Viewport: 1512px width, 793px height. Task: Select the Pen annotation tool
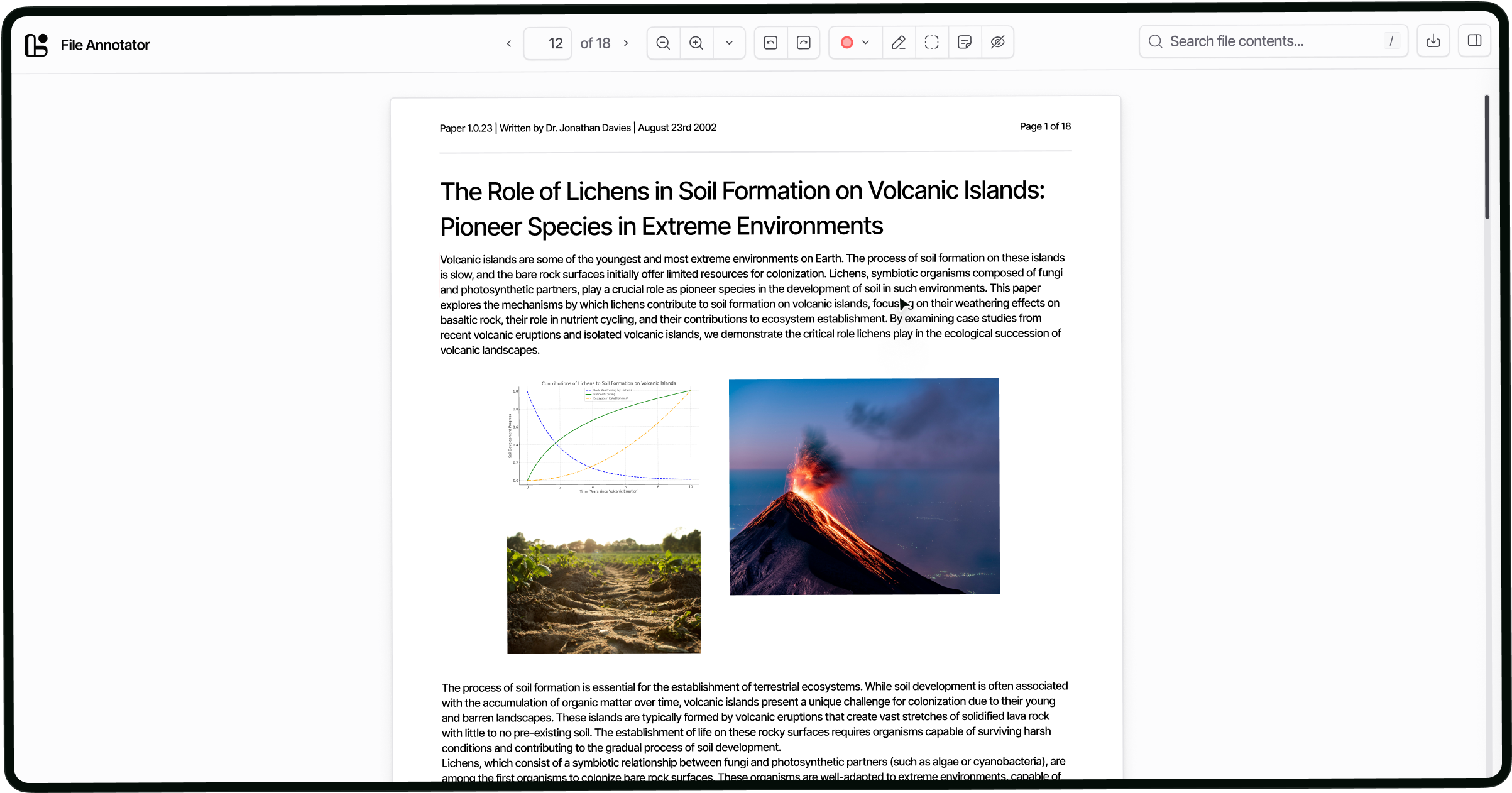(x=898, y=43)
